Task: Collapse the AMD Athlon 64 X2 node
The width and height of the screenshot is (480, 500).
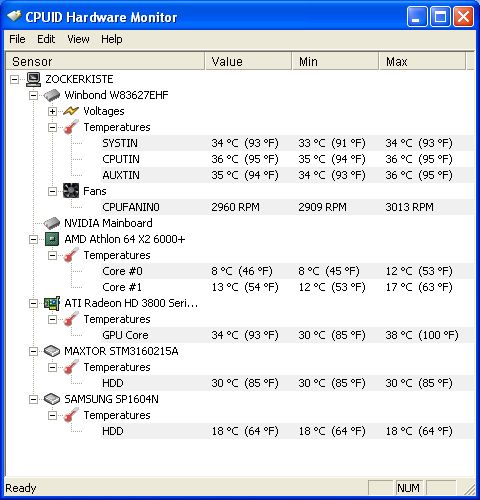Action: (33, 239)
